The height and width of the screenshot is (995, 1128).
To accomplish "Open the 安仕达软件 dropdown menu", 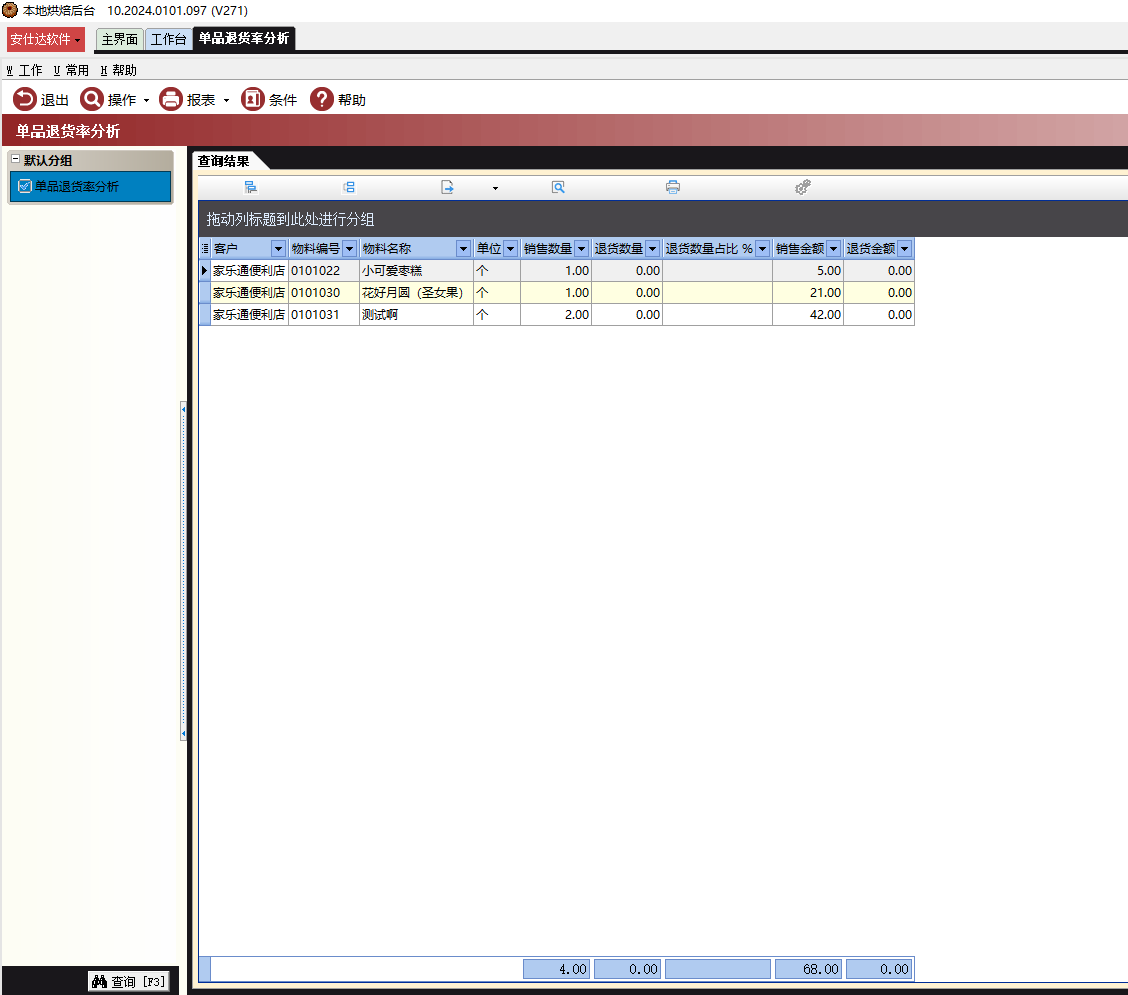I will point(46,40).
